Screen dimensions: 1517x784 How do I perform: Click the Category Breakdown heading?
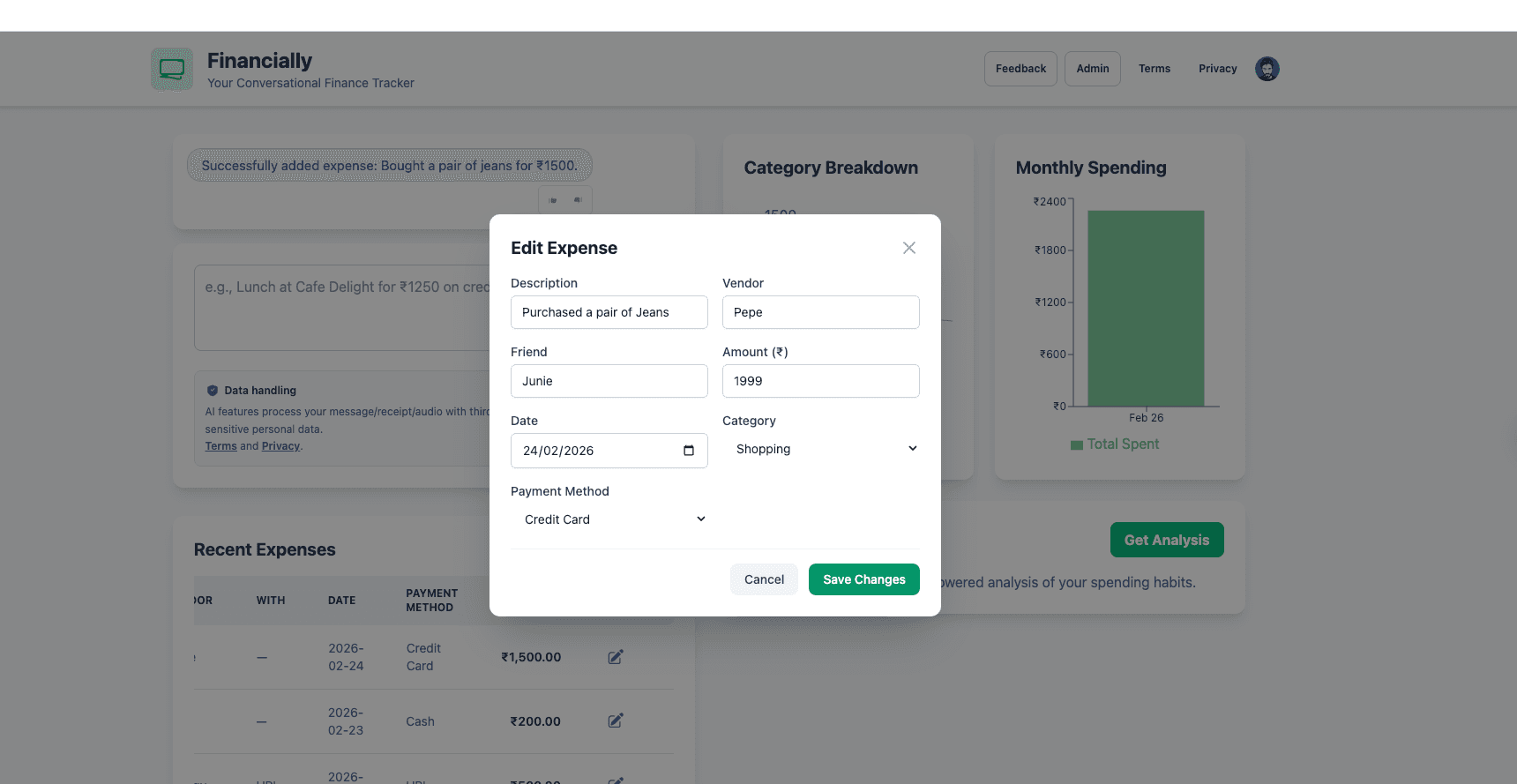(831, 168)
